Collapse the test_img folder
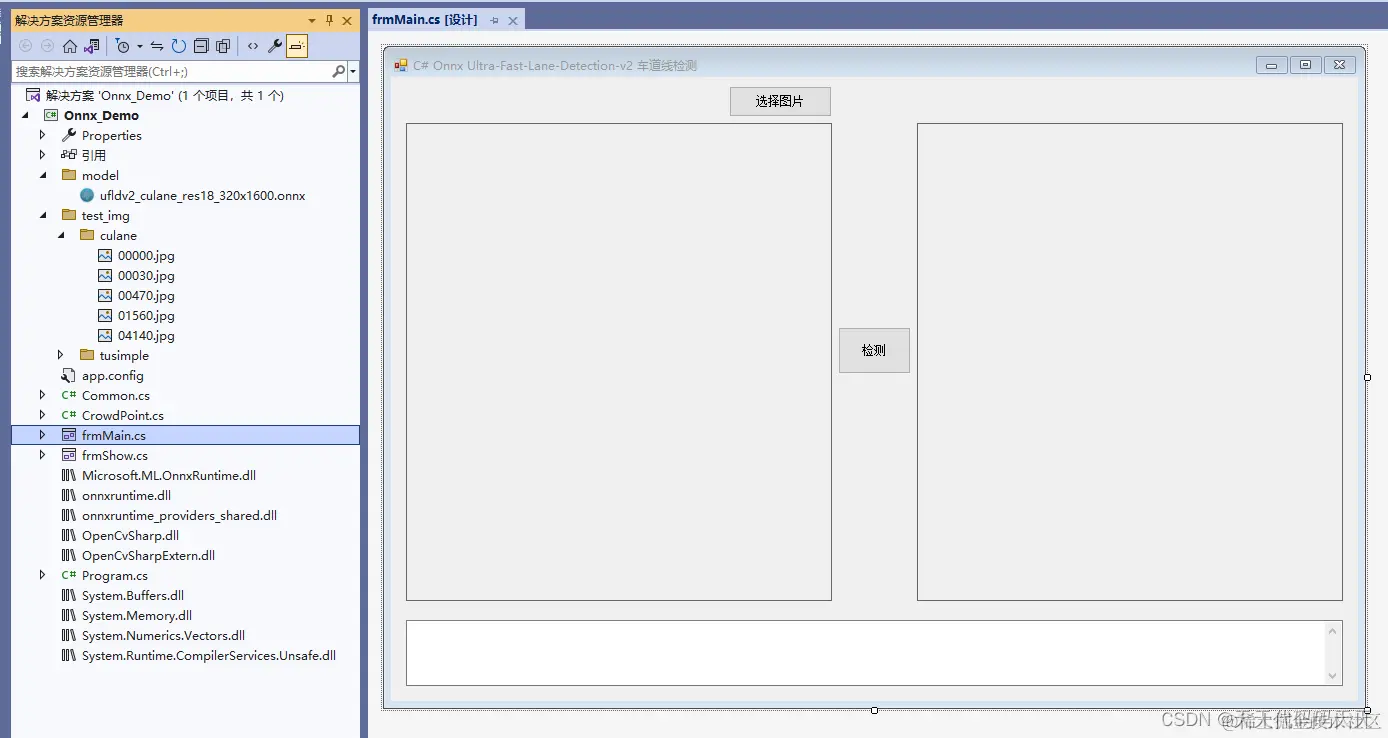Screen dimensions: 1388x738 pyautogui.click(x=43, y=215)
